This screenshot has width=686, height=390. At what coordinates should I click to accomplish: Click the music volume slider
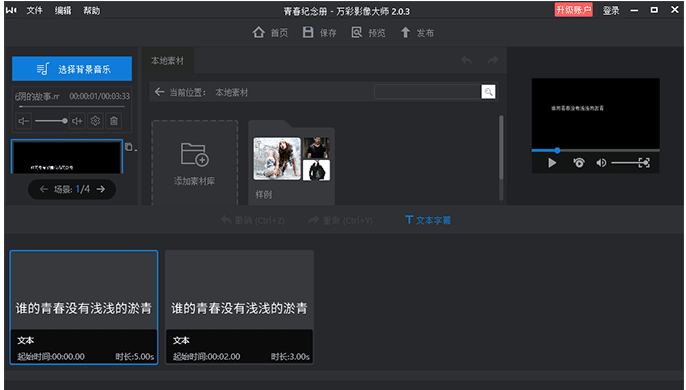click(51, 121)
